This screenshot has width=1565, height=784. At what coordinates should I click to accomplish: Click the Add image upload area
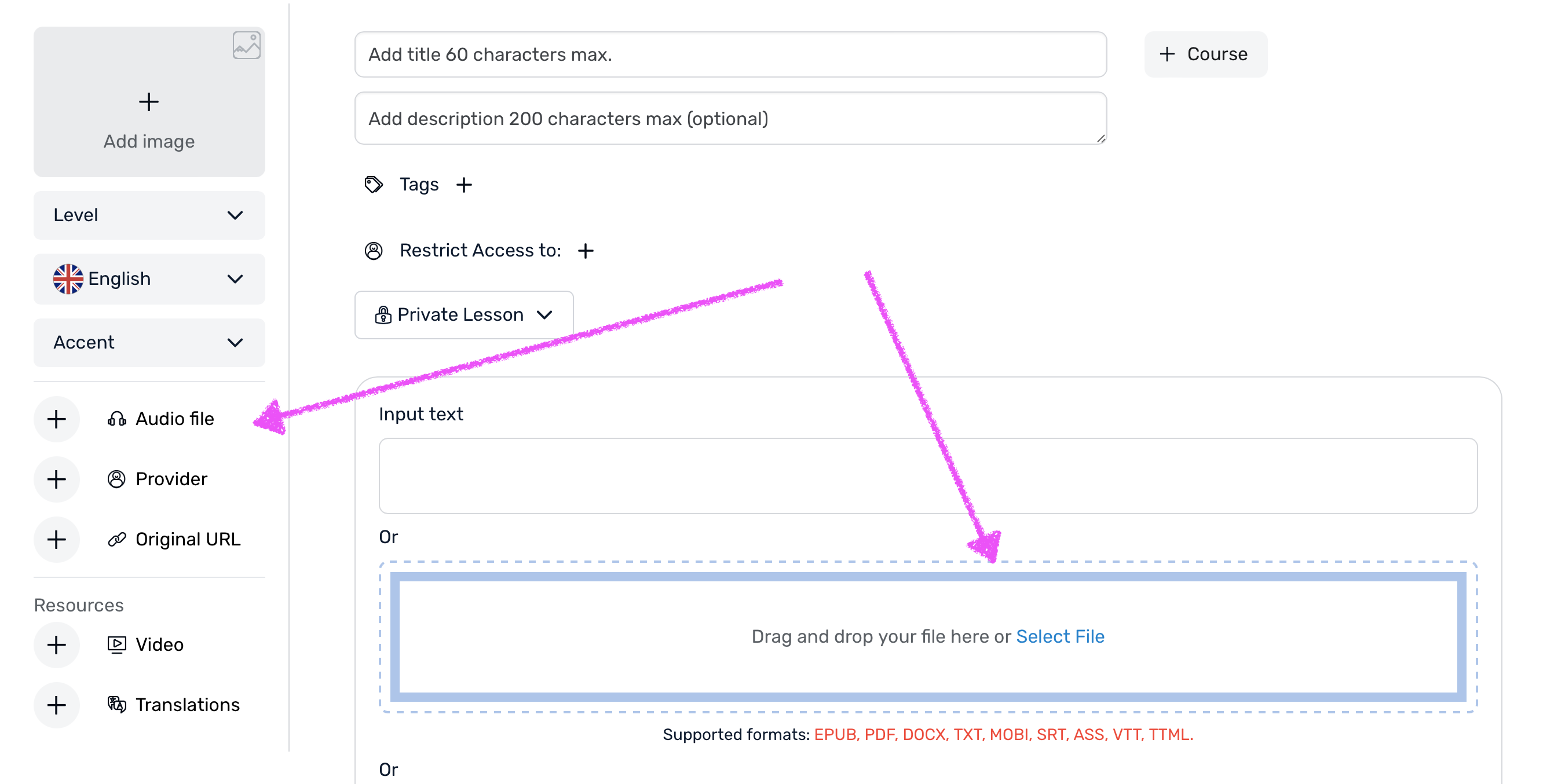tap(149, 102)
